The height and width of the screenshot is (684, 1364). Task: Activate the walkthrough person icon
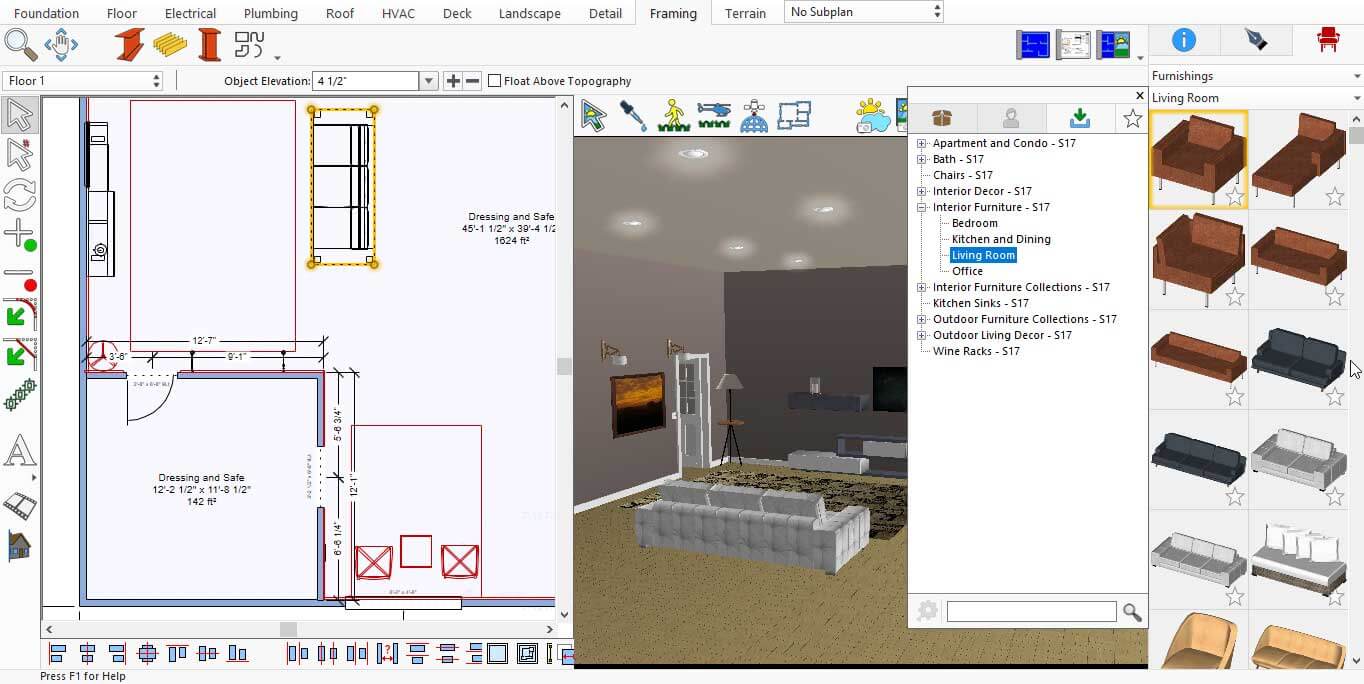coord(673,116)
